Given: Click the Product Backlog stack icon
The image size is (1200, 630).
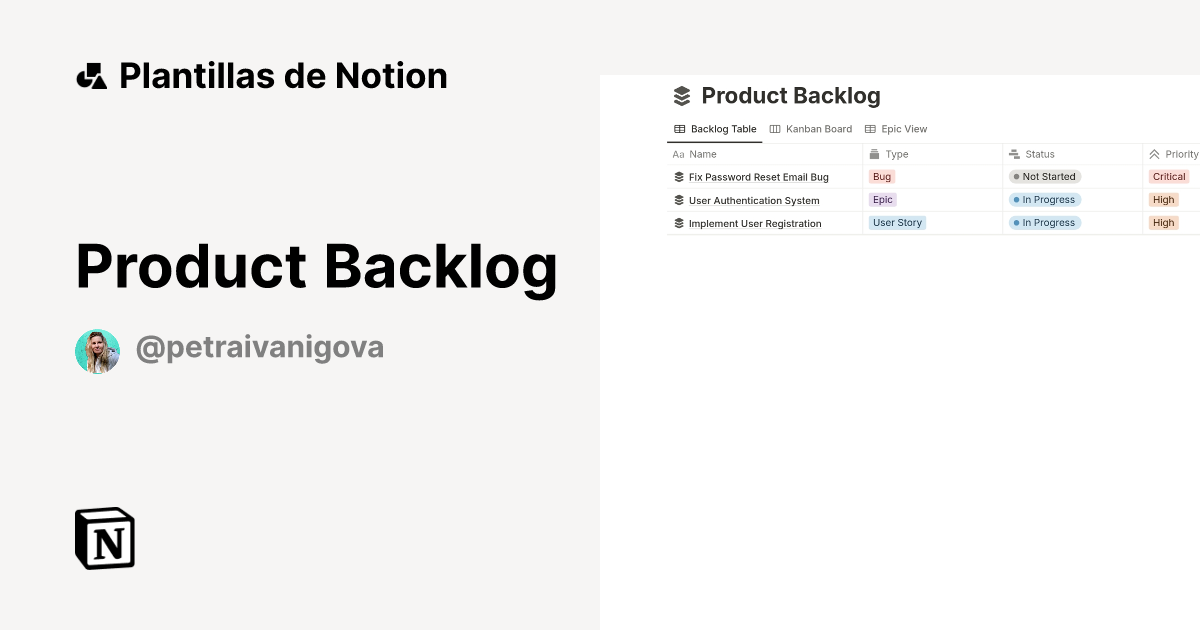Looking at the screenshot, I should pos(681,95).
